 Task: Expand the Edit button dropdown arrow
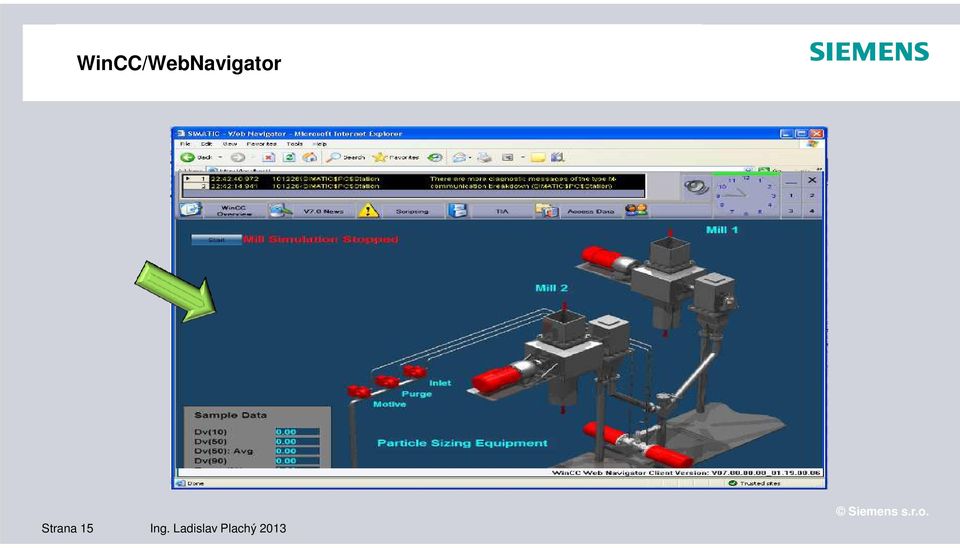[523, 157]
